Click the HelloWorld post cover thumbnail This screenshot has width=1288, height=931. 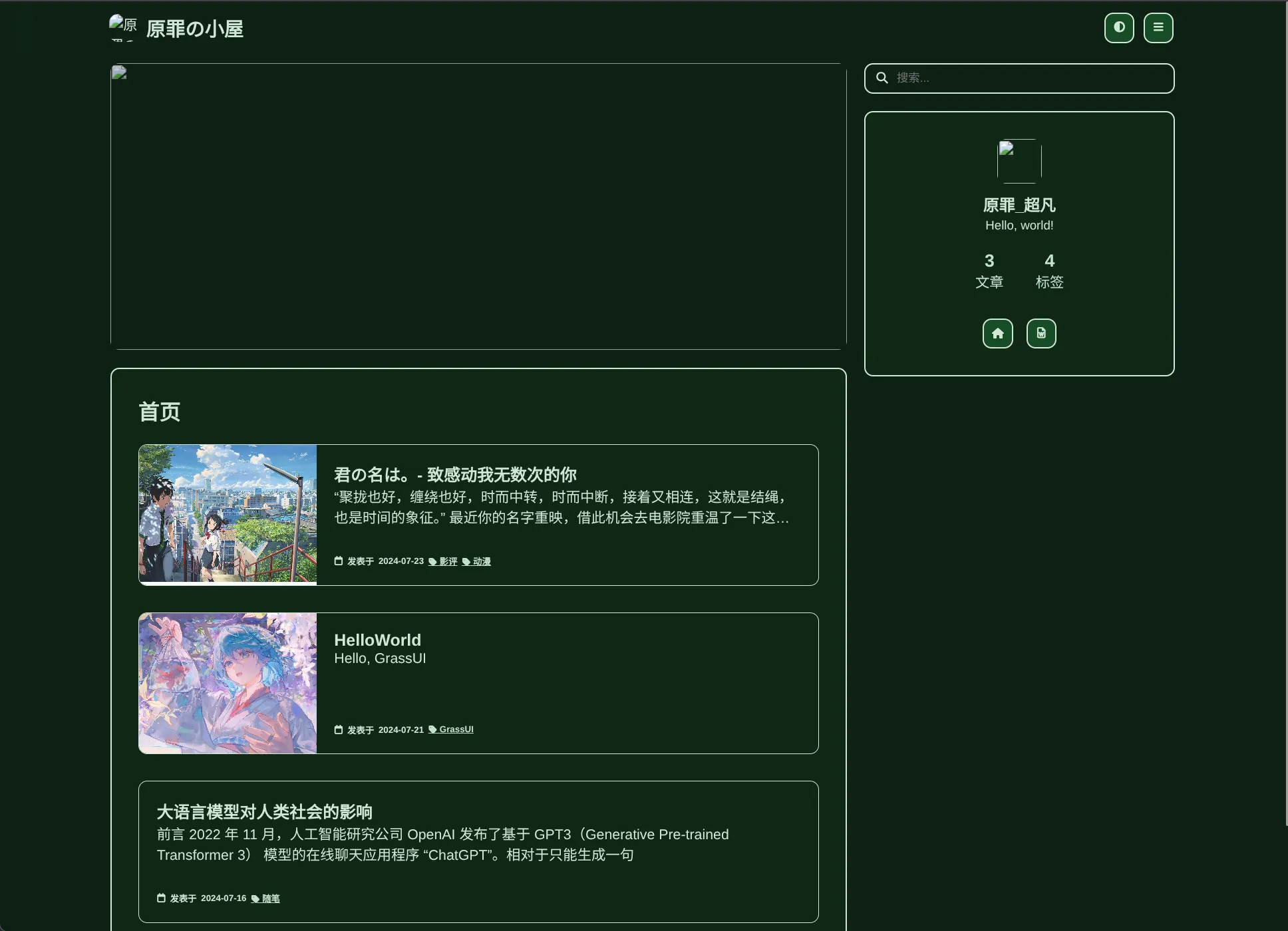(228, 683)
